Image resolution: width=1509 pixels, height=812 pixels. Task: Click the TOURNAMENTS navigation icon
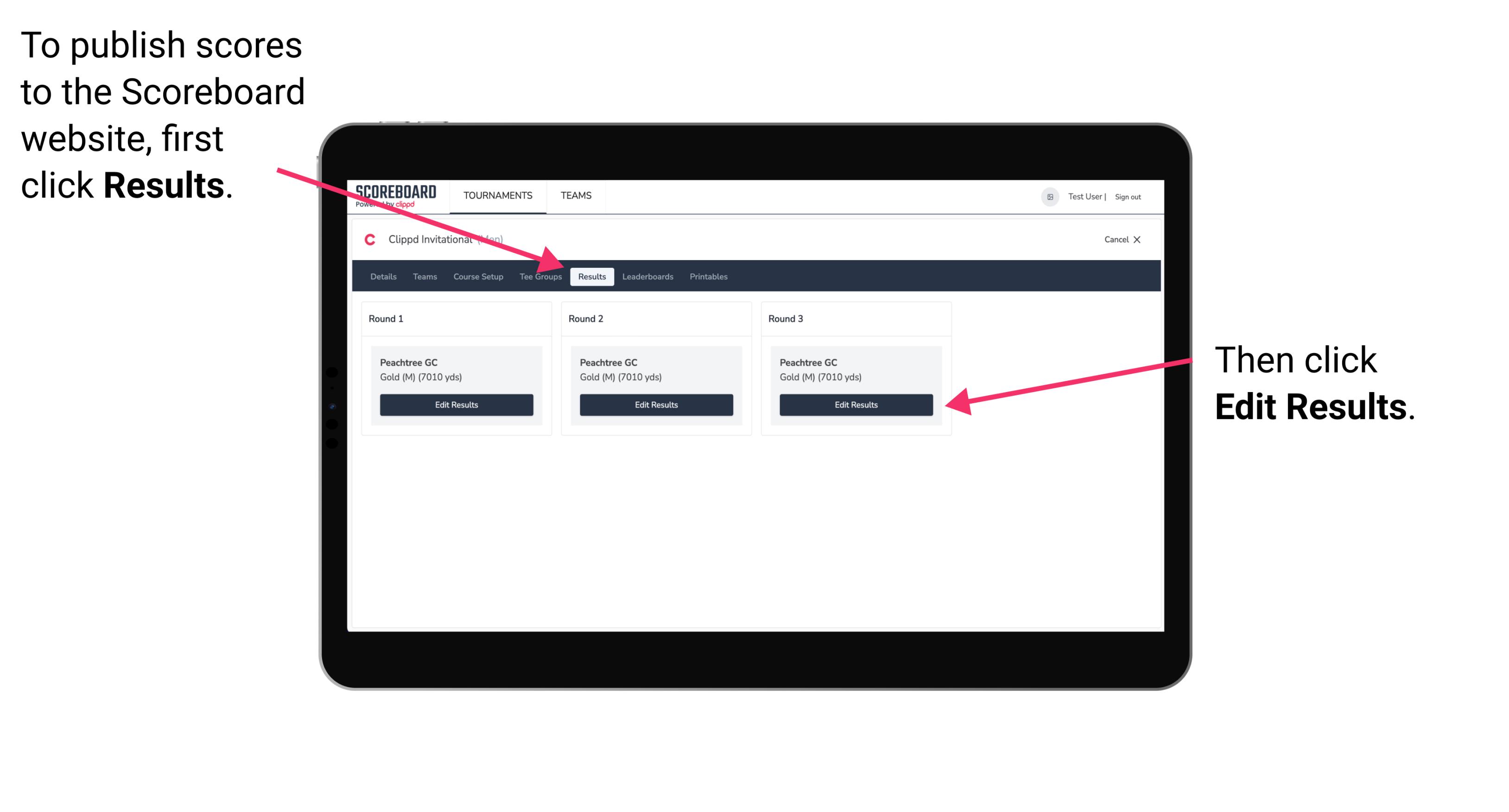coord(496,195)
